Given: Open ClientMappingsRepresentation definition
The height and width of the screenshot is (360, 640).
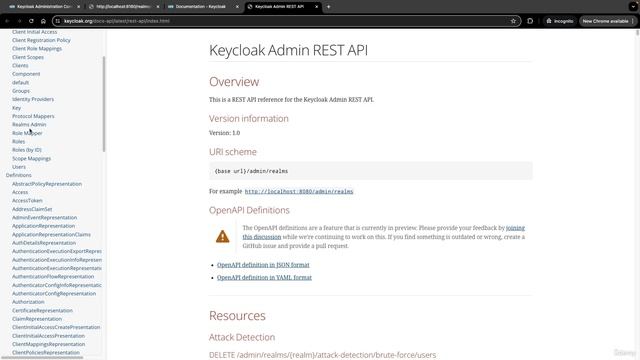Looking at the screenshot, I should tap(49, 344).
